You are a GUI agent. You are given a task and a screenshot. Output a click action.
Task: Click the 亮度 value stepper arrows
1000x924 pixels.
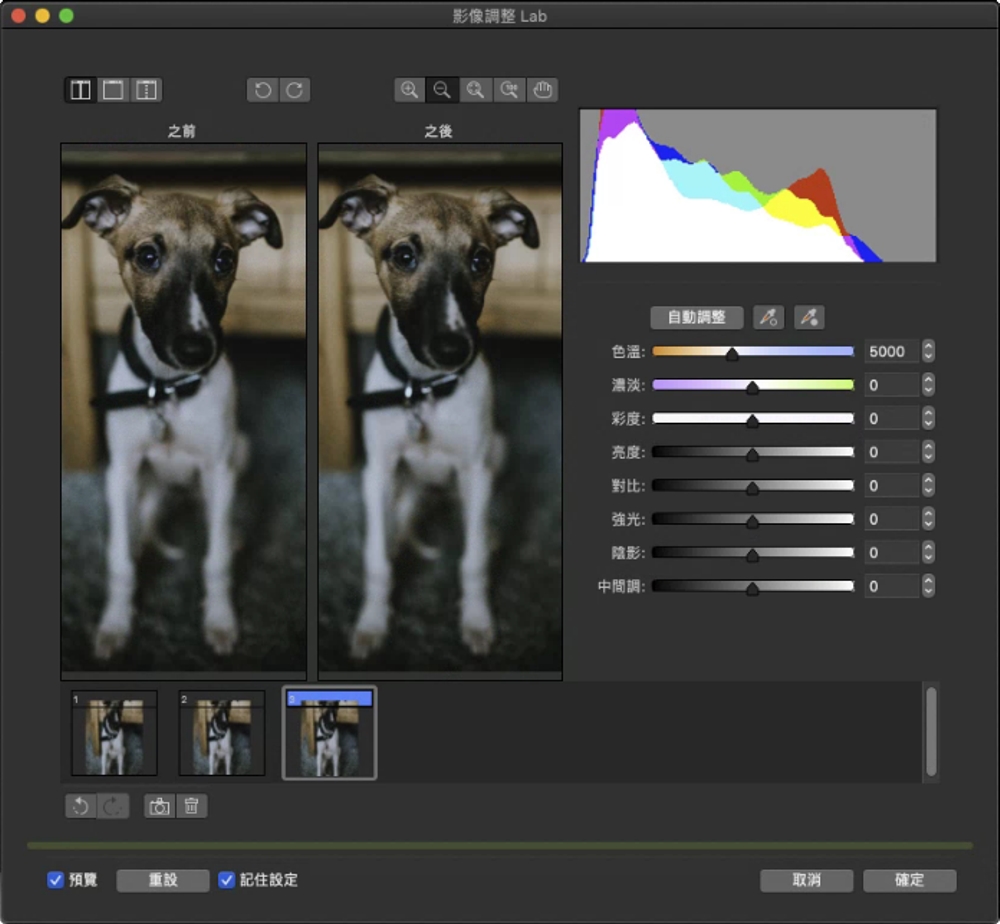929,452
